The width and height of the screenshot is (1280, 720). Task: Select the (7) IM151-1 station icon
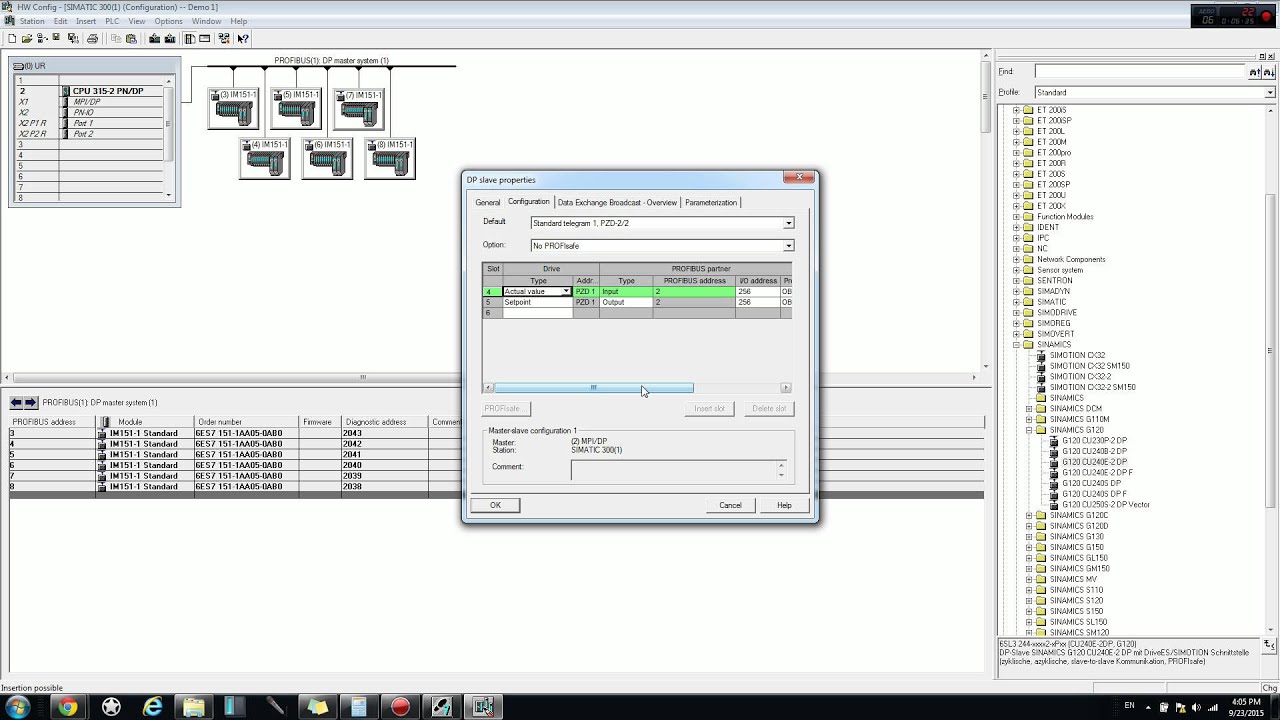pyautogui.click(x=359, y=109)
